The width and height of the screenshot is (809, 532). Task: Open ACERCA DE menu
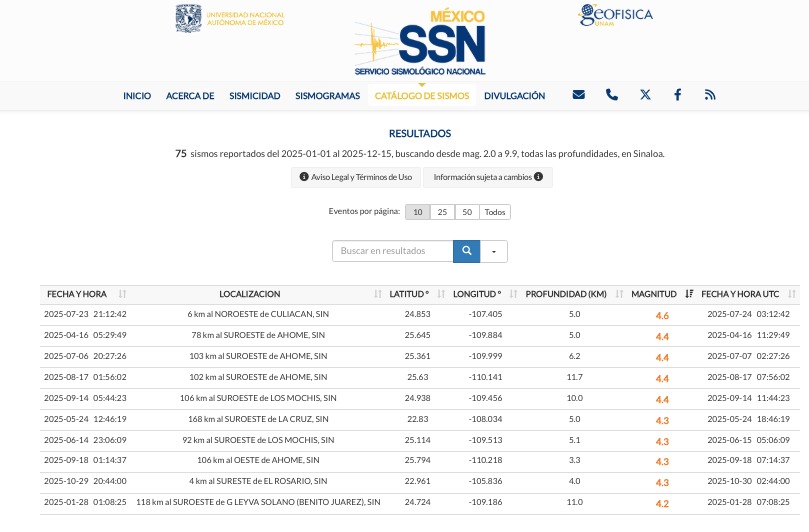(x=190, y=96)
